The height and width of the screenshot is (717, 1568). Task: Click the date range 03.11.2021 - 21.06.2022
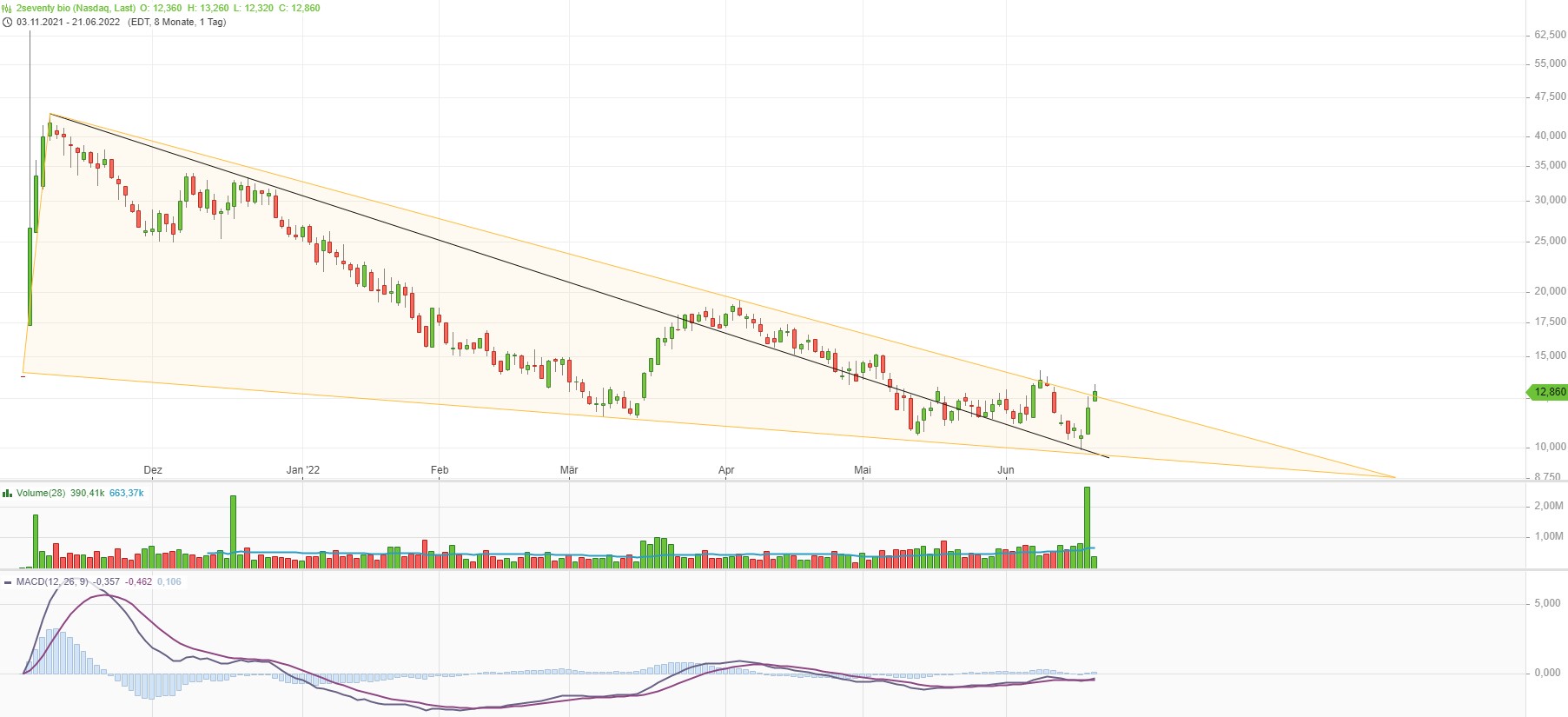[x=68, y=22]
